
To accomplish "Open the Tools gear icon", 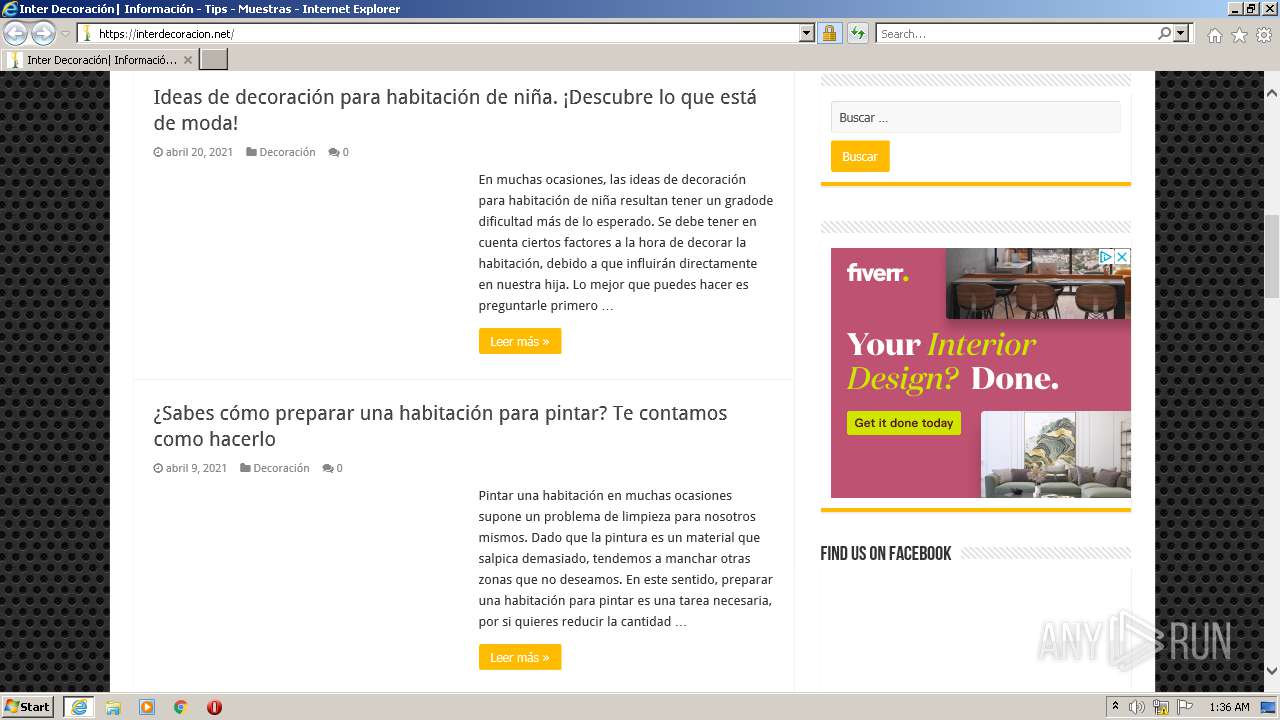I will coord(1264,35).
